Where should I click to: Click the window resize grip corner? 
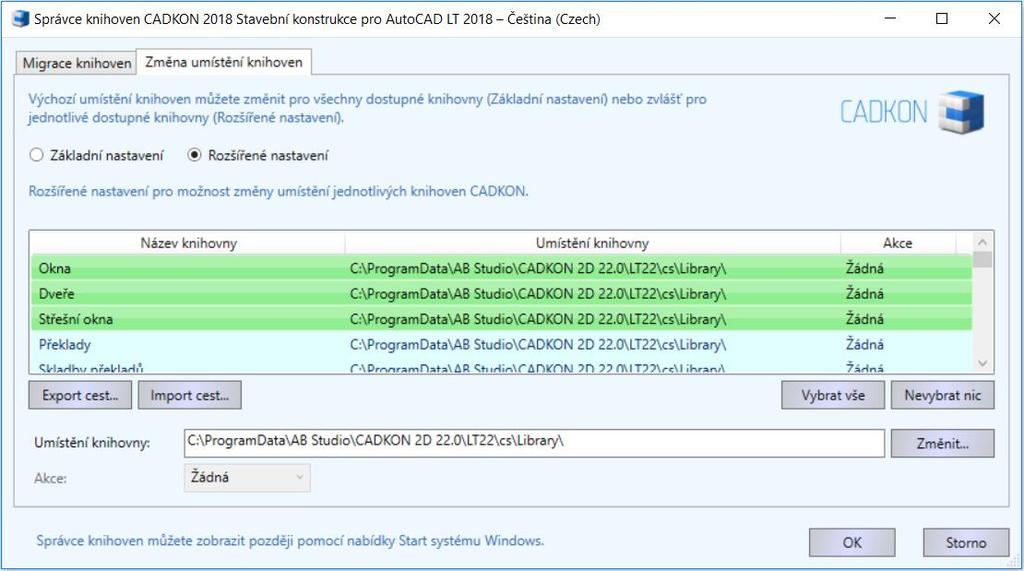pos(1014,561)
